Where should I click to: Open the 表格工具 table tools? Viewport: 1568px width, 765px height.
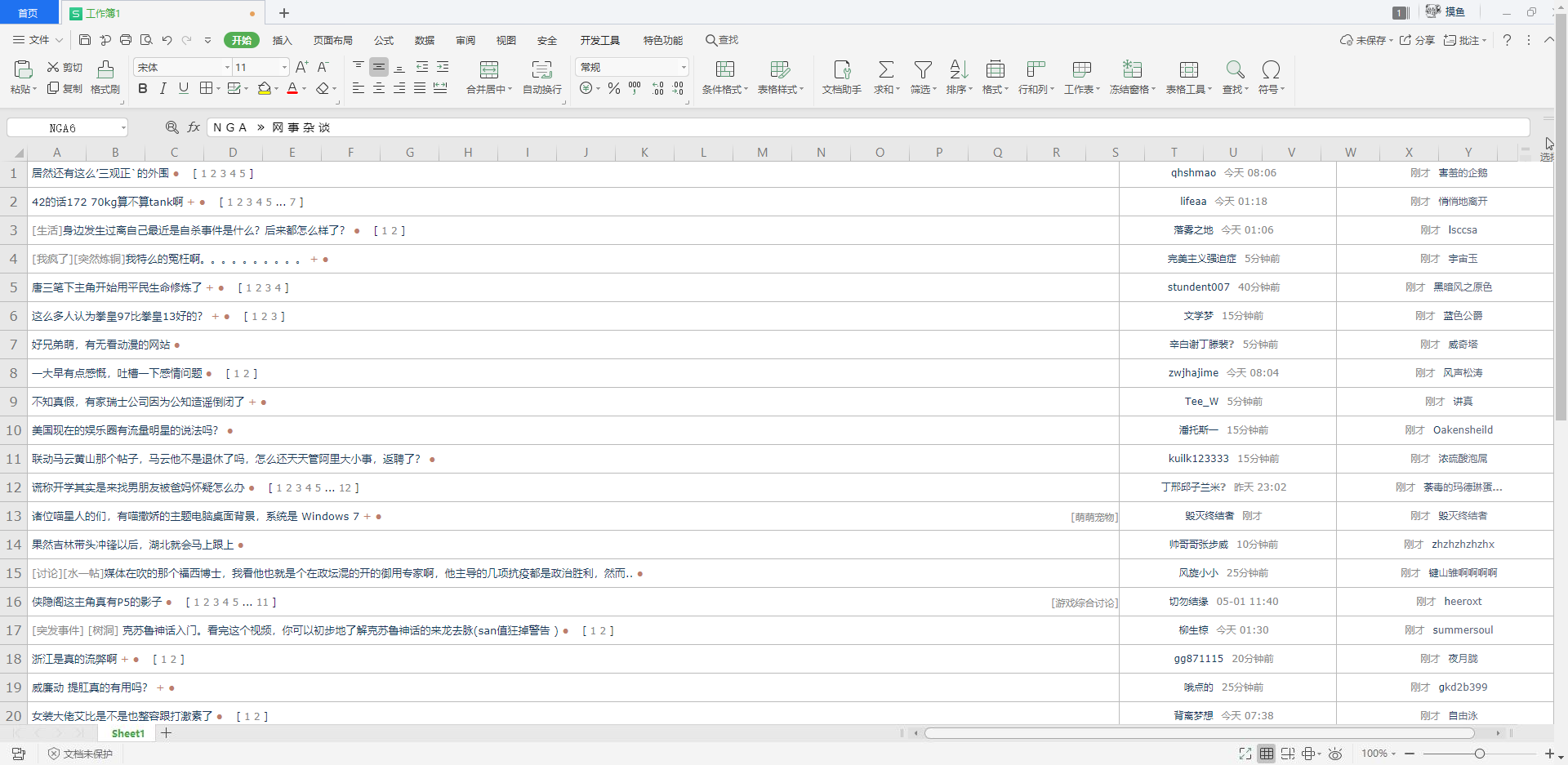(x=1189, y=78)
